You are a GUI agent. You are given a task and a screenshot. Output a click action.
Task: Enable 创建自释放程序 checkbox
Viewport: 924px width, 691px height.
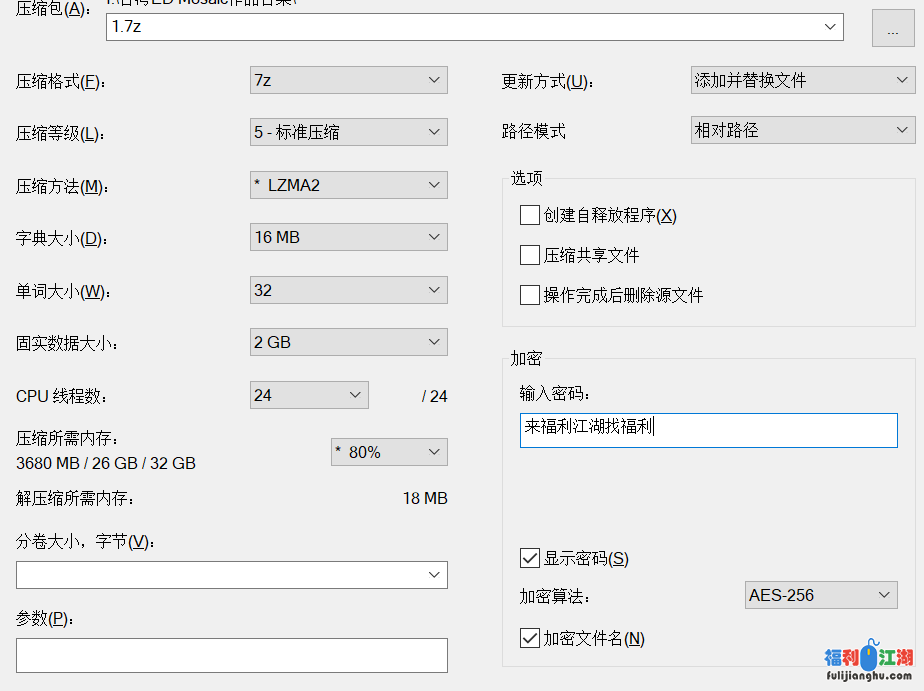(530, 215)
